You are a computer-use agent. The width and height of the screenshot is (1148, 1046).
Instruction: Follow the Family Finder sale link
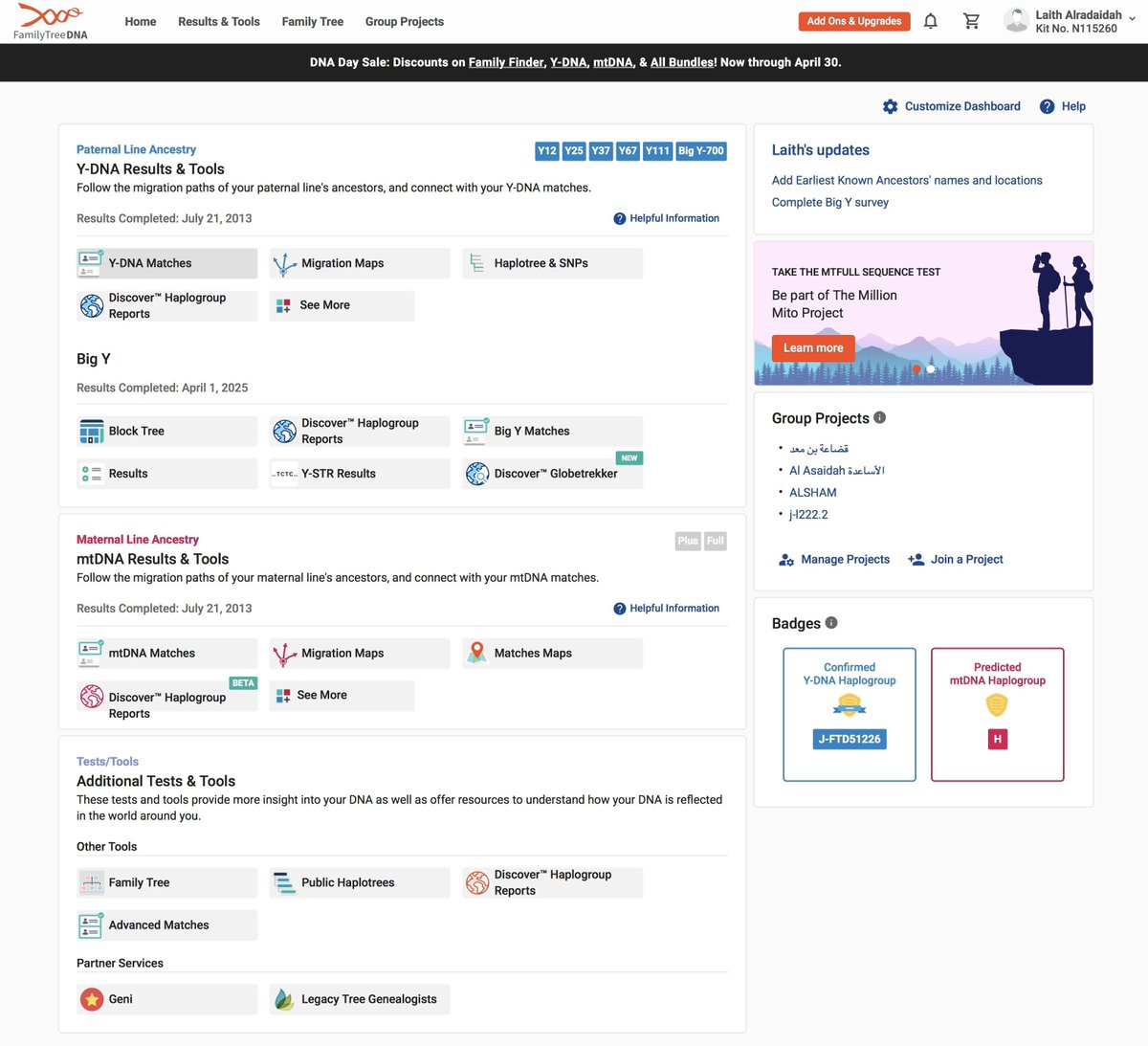click(506, 62)
